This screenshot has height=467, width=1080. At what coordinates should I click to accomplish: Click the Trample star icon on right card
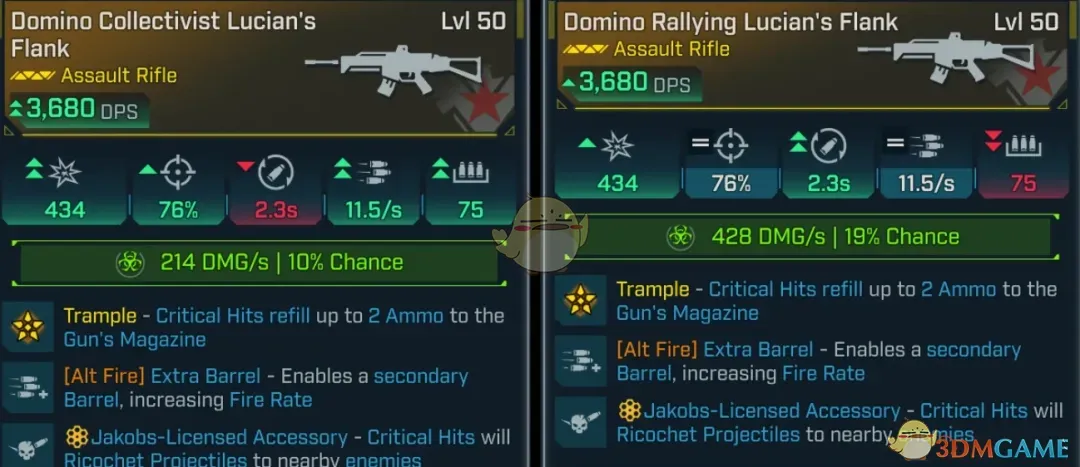[580, 300]
